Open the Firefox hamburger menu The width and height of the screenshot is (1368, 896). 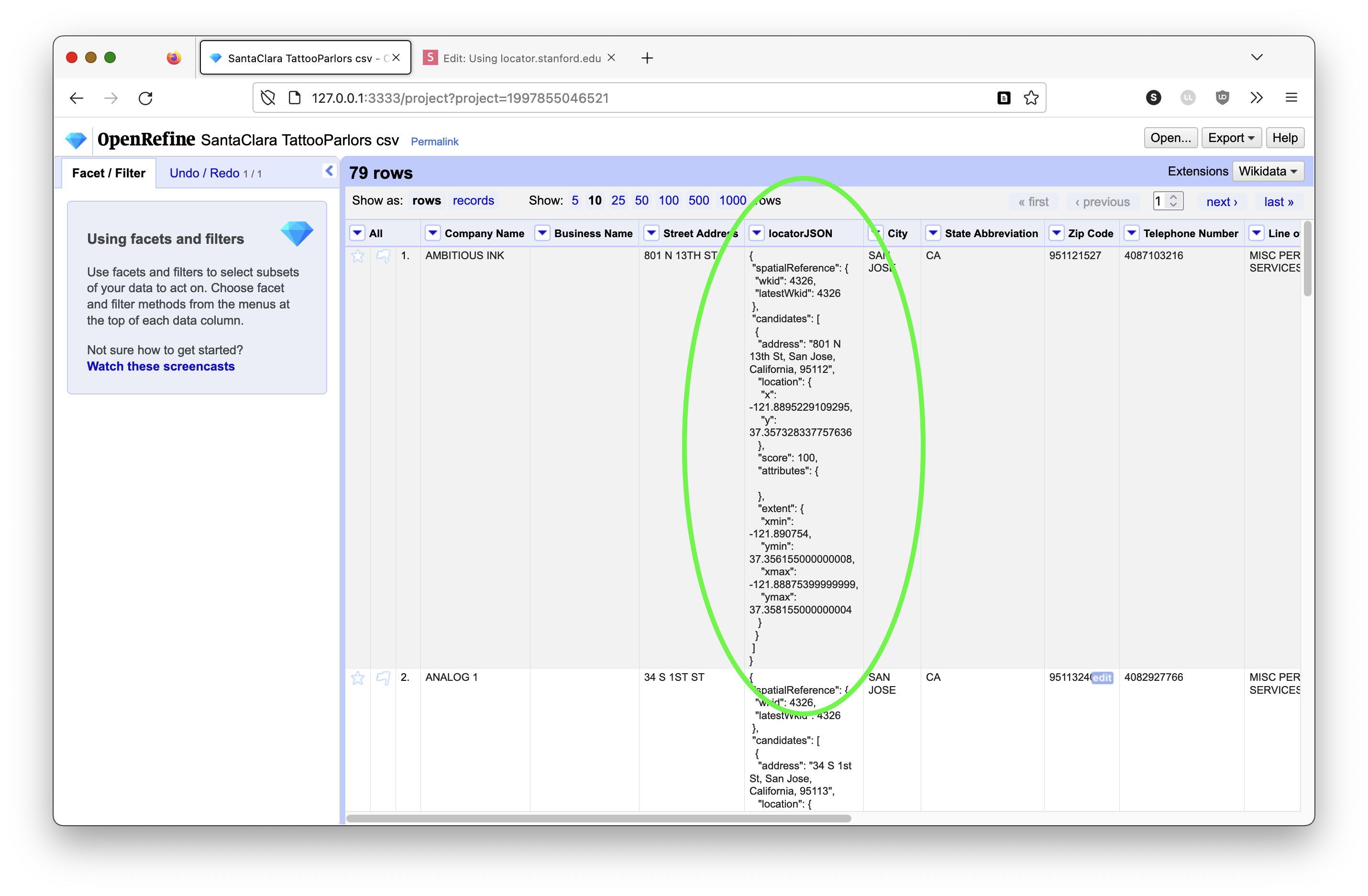(1291, 98)
